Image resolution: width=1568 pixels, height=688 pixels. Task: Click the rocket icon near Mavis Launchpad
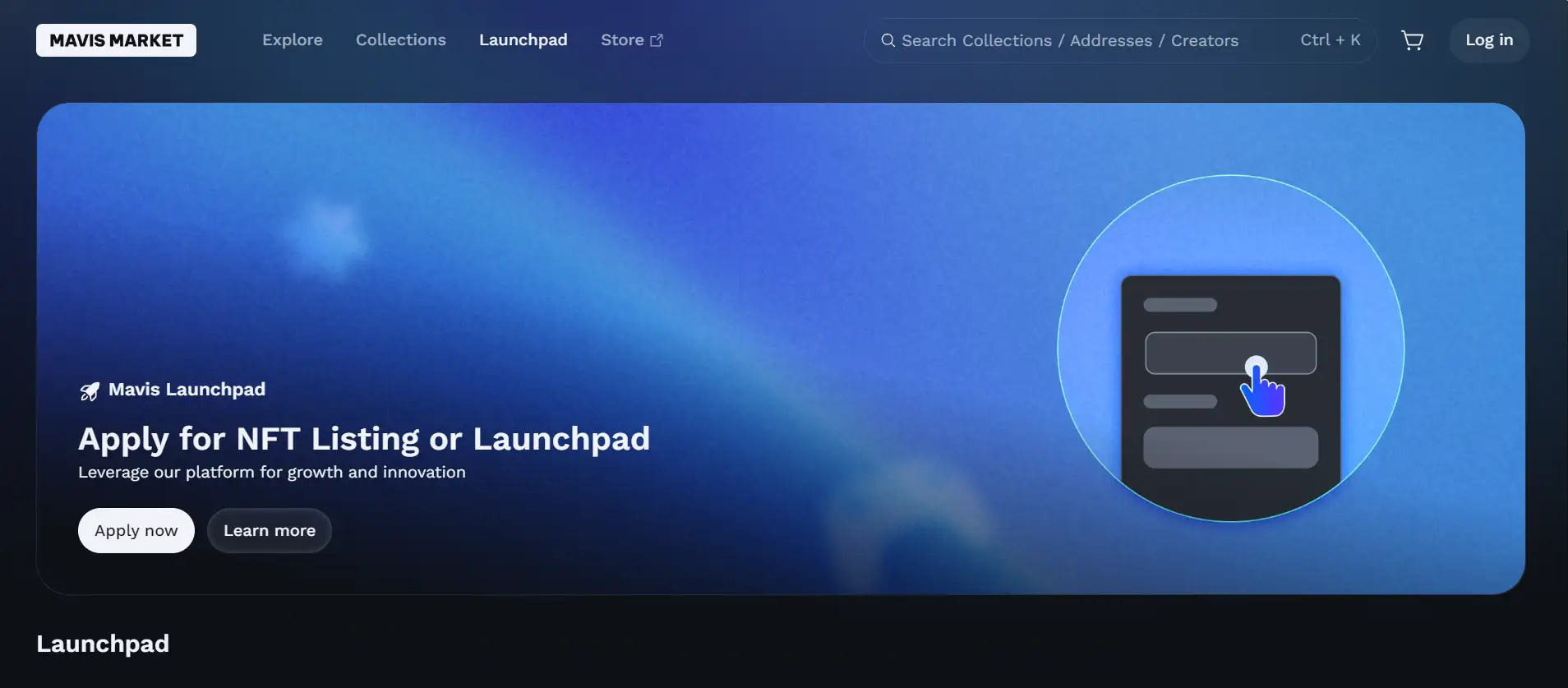coord(90,391)
